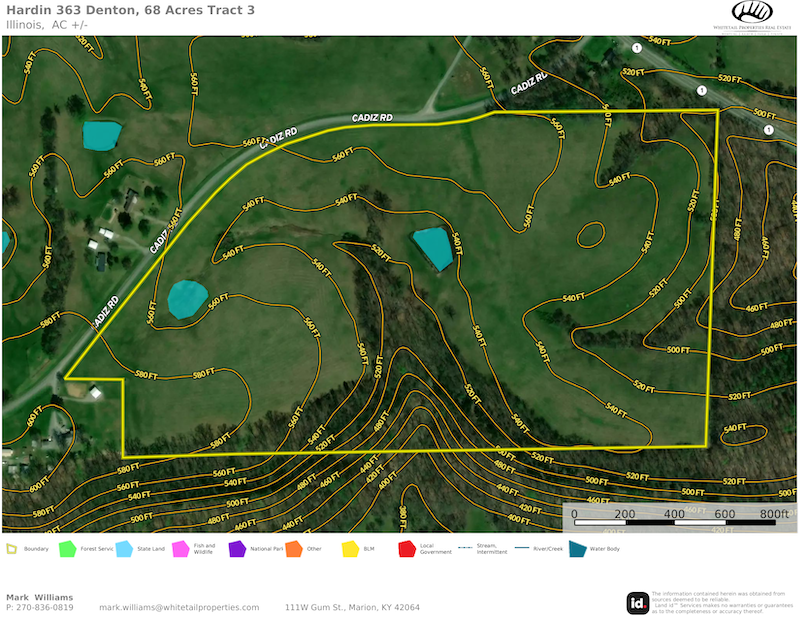Click the intermittent Stream legend line
The width and height of the screenshot is (800, 618).
tap(464, 548)
